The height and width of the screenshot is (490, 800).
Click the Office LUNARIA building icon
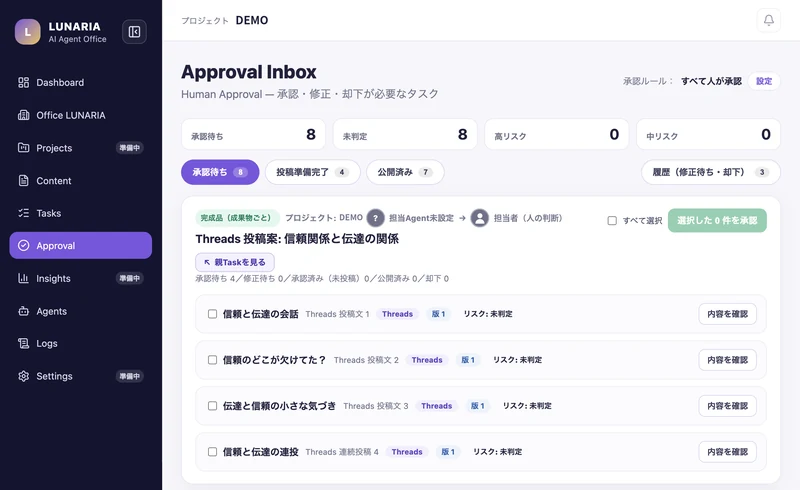(x=23, y=115)
